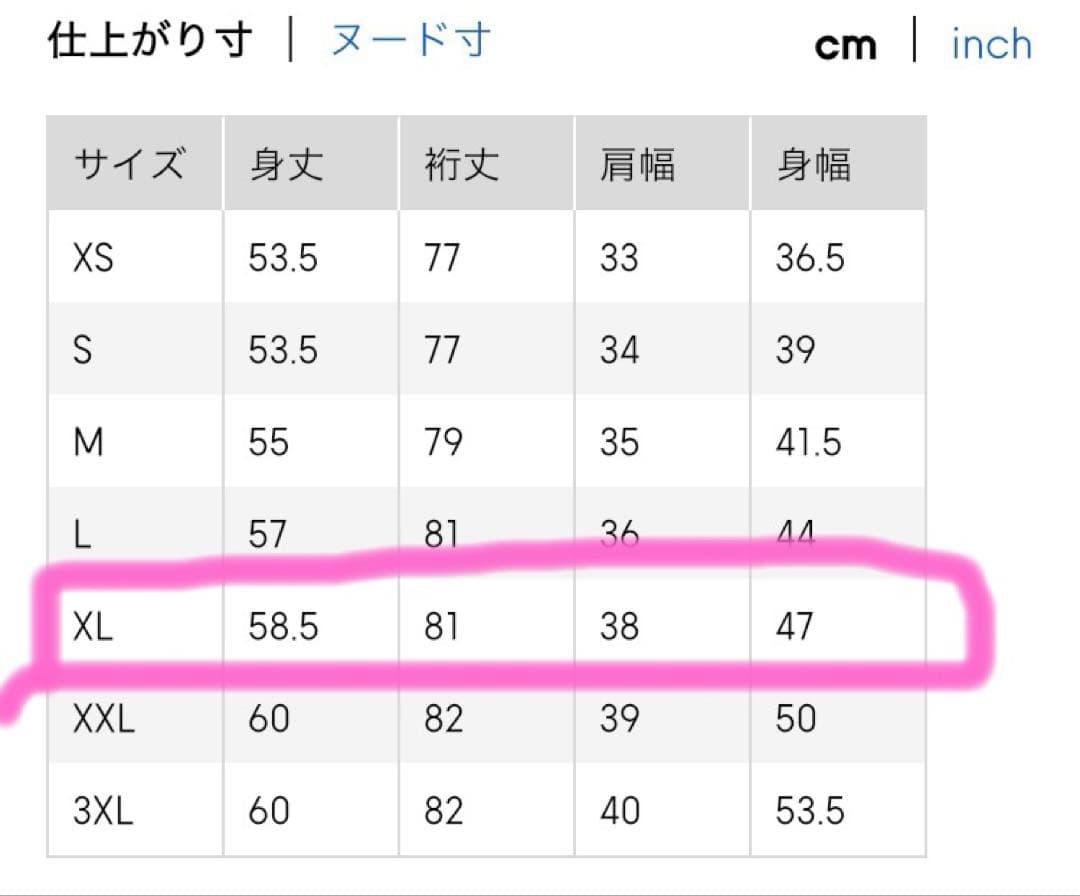
Task: Click the 41.5 body width value
Action: pos(808,442)
